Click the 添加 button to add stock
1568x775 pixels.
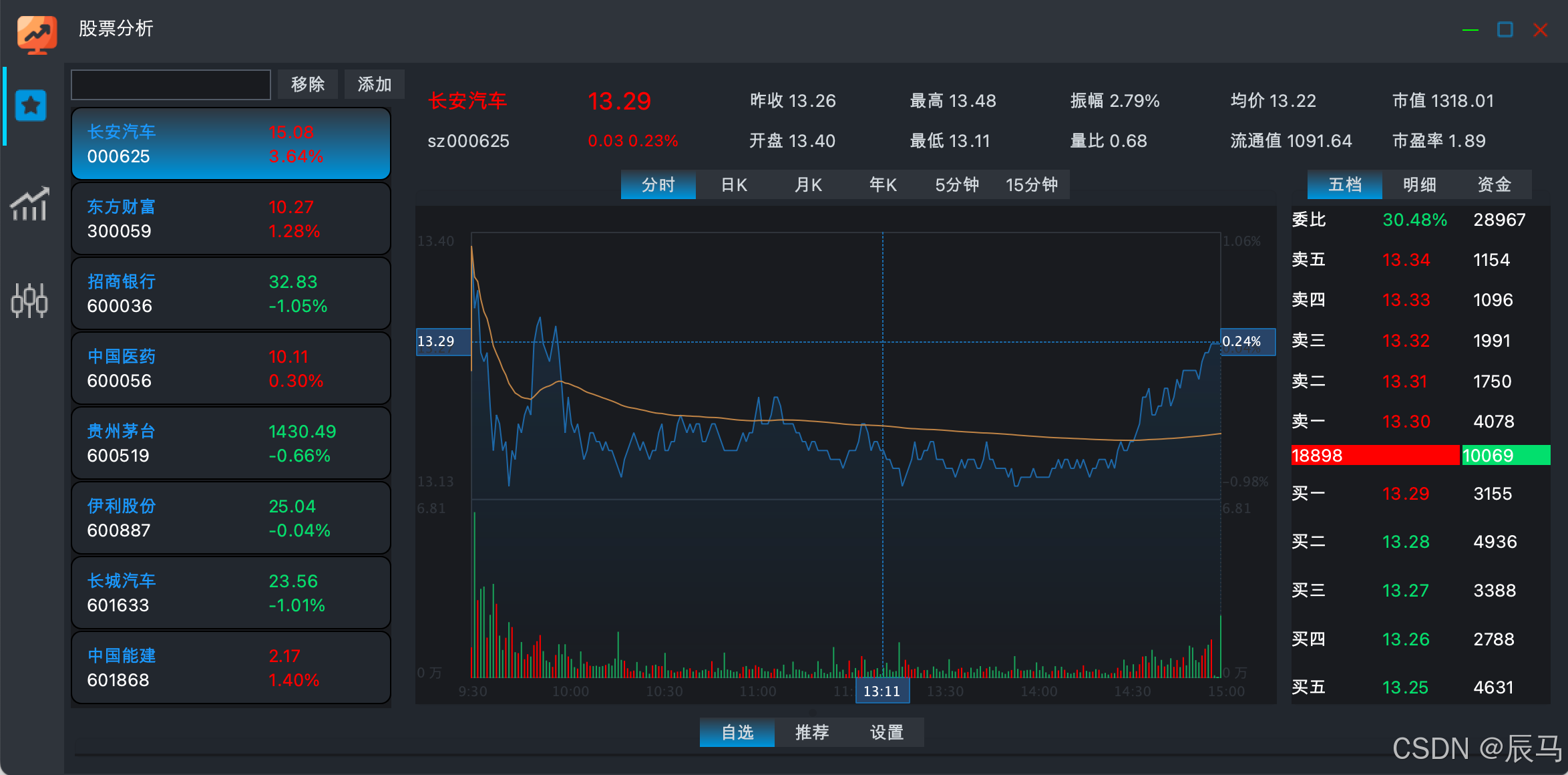[x=374, y=84]
